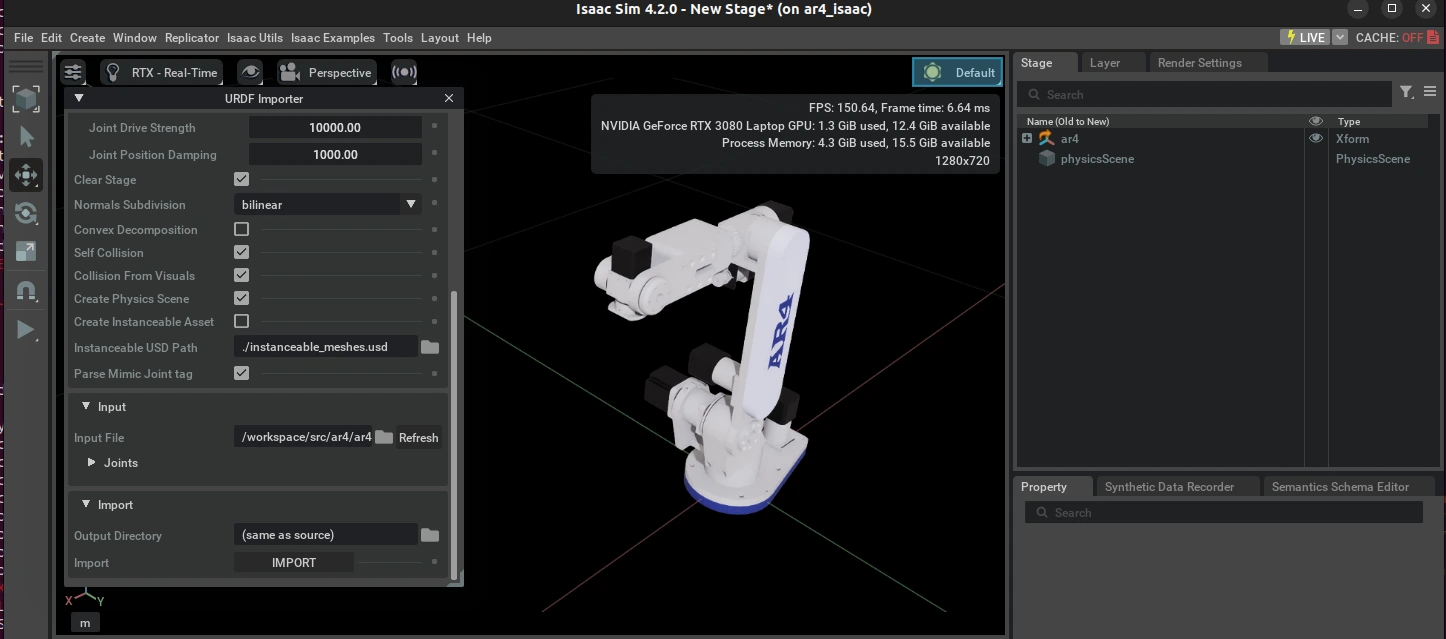Screen dimensions: 1446x639
Task: Expand the Joints section
Action: 91,462
